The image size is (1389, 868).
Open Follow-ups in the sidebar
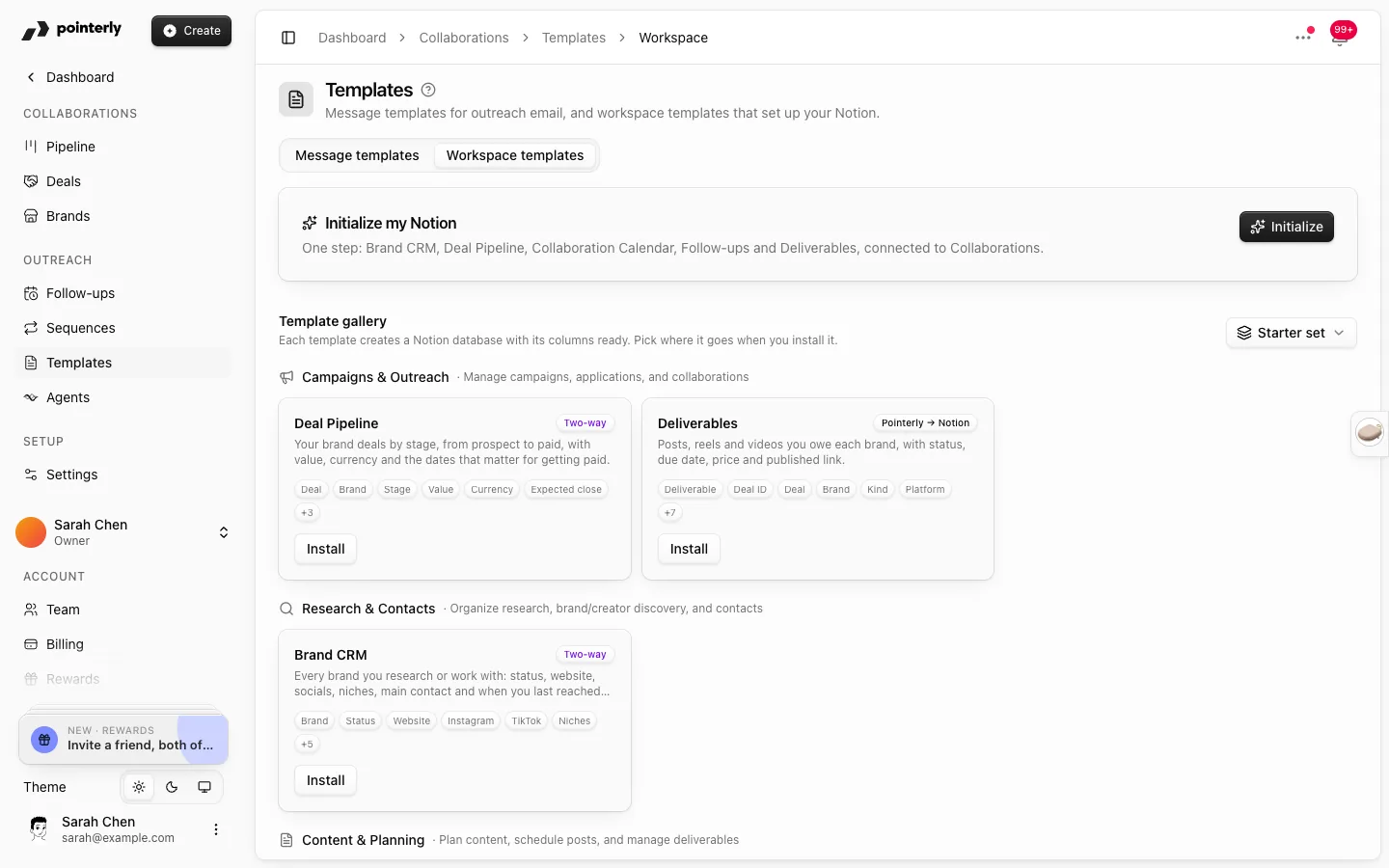click(123, 293)
